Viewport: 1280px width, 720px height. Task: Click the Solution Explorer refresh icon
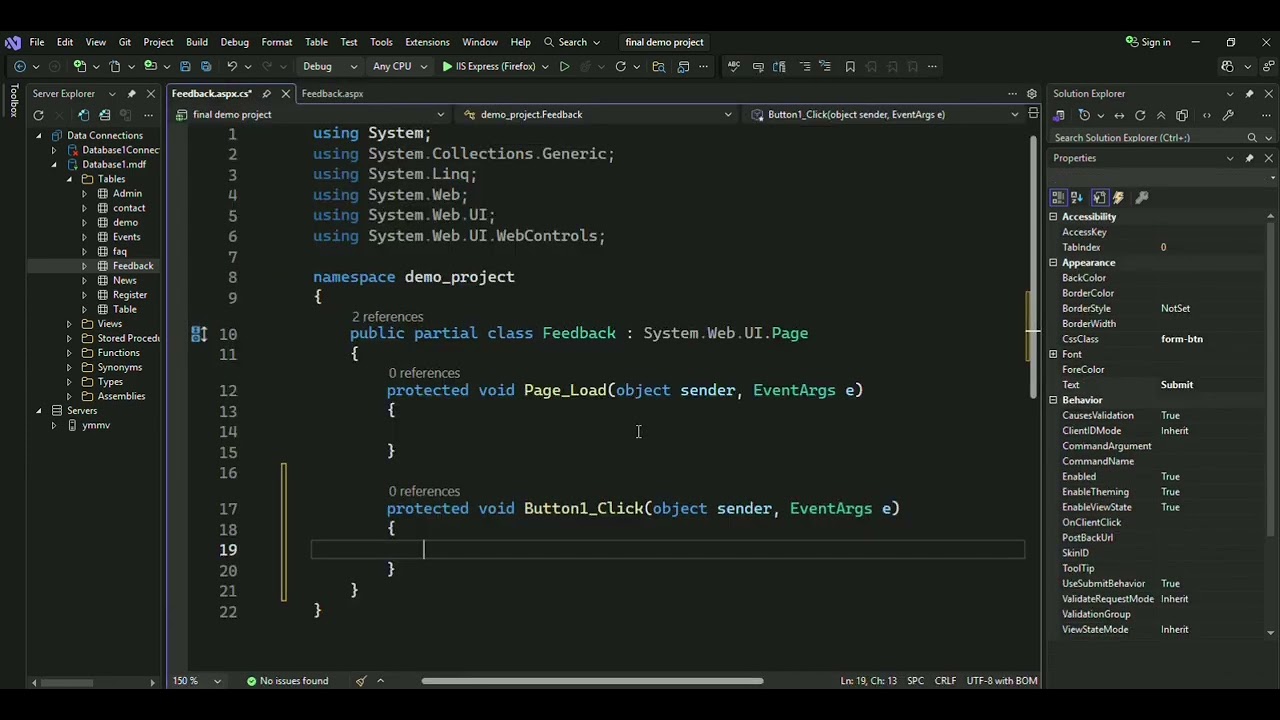coord(1140,116)
